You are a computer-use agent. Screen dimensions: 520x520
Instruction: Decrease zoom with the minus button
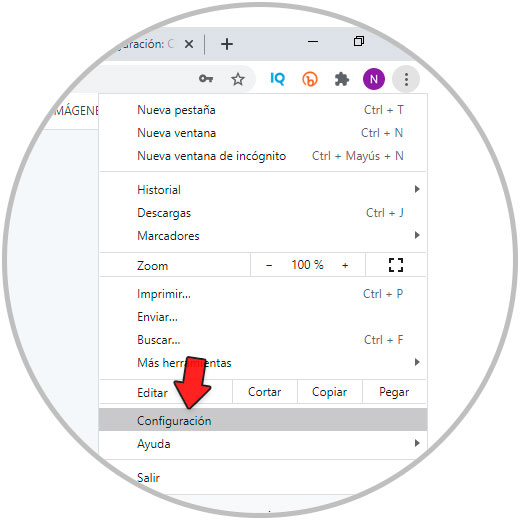pyautogui.click(x=269, y=265)
